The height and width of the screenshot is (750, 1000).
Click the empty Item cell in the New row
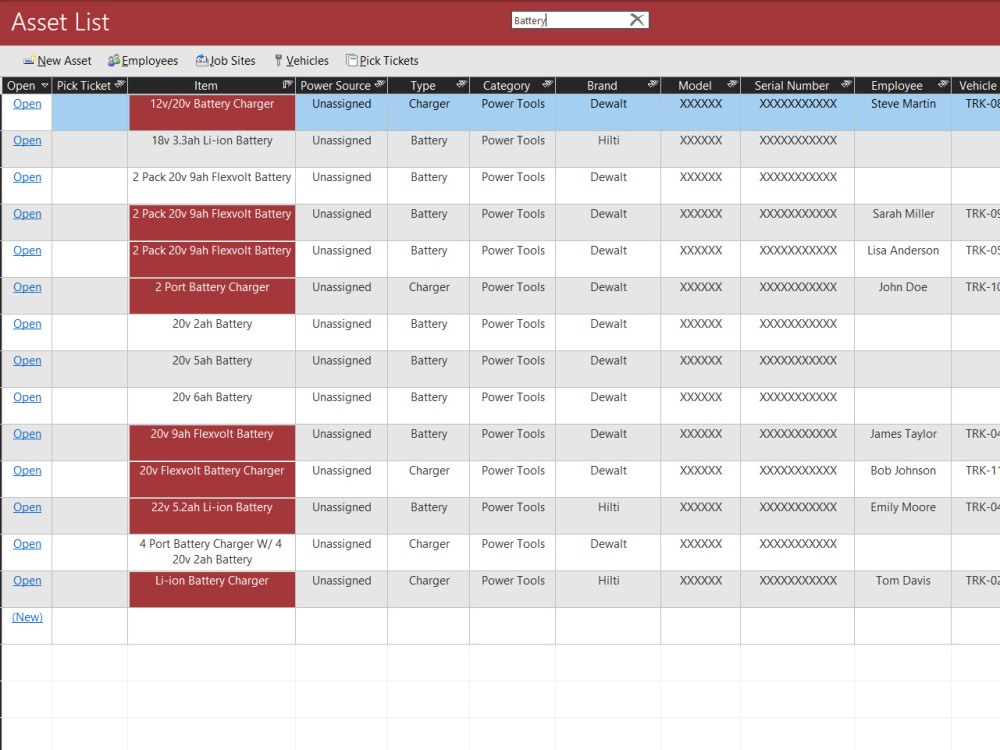point(212,626)
